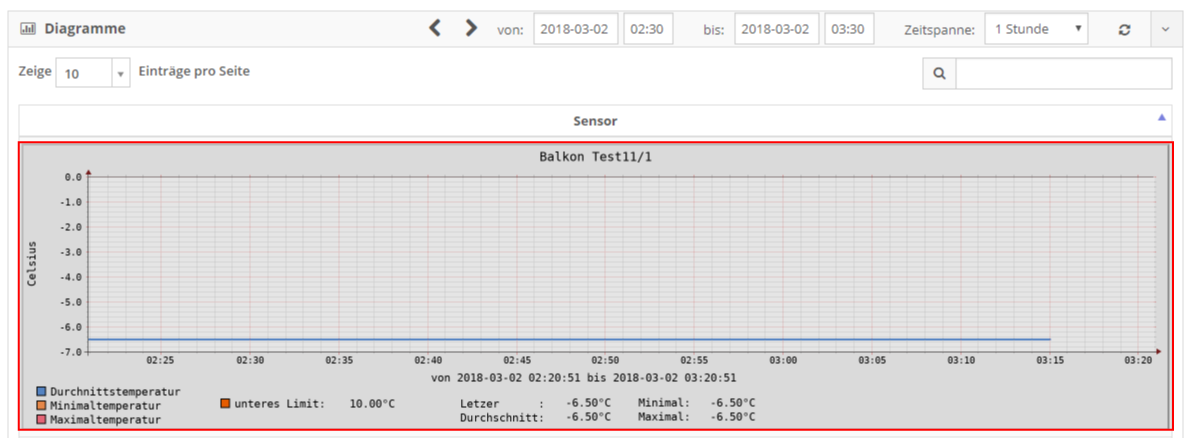Click the bis date field 2018-03-02
1194x438 pixels.
coord(777,29)
